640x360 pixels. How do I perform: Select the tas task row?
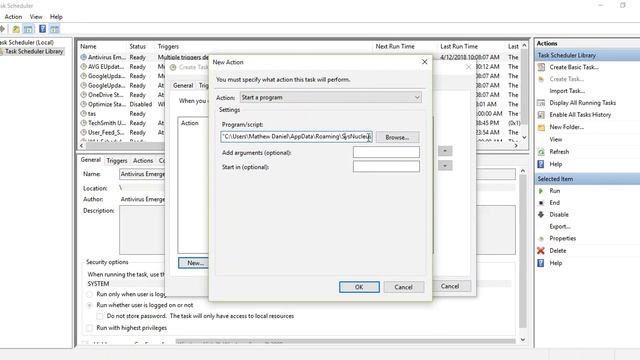coord(92,113)
